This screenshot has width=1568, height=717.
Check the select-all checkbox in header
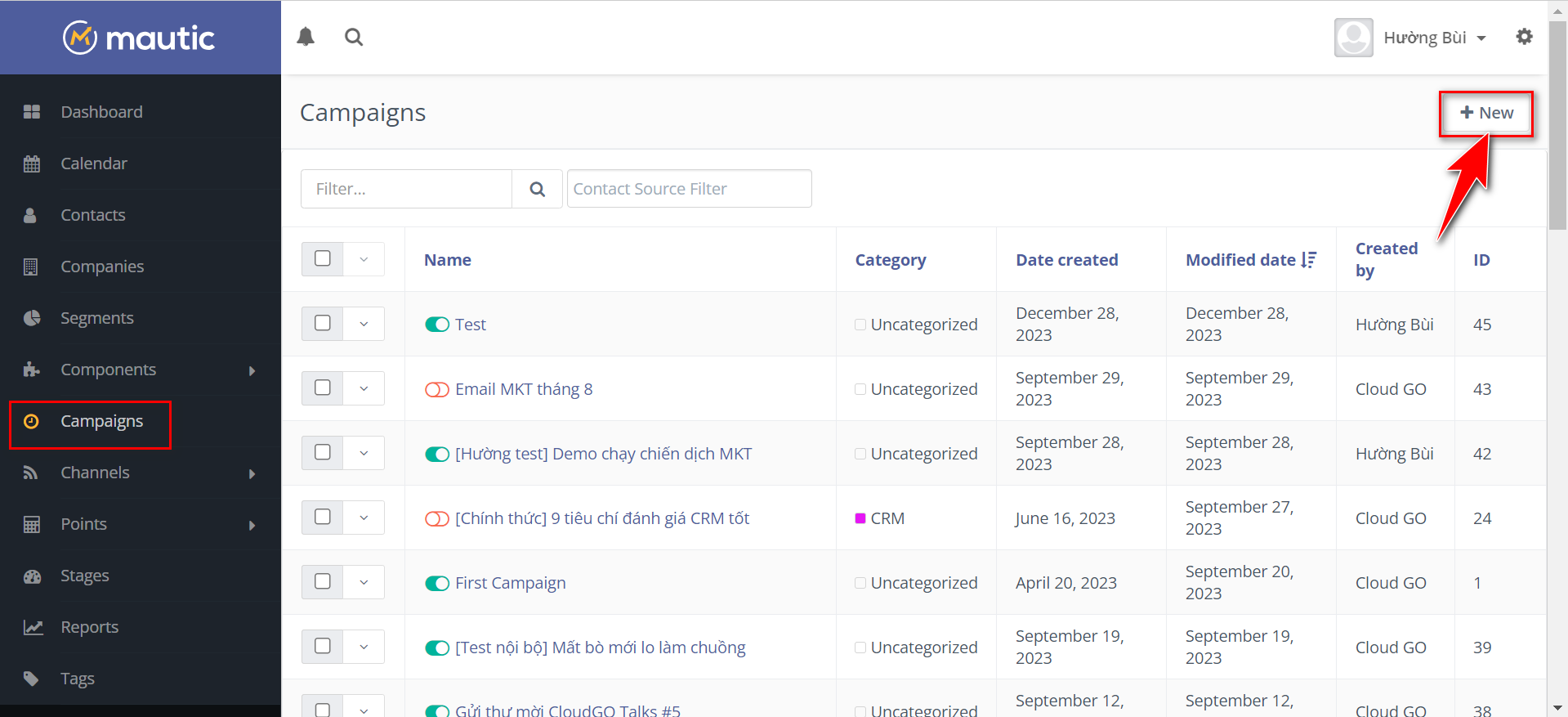coord(323,258)
